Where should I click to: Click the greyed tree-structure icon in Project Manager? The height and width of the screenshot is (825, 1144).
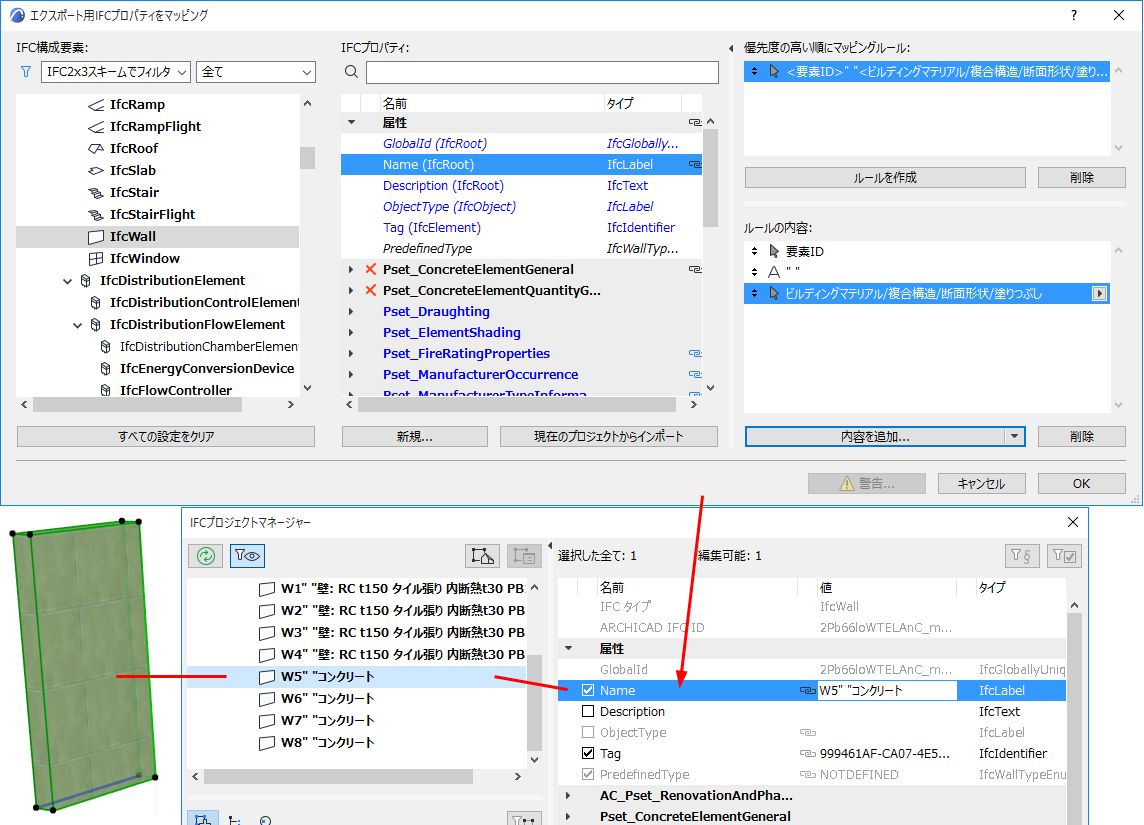(524, 556)
